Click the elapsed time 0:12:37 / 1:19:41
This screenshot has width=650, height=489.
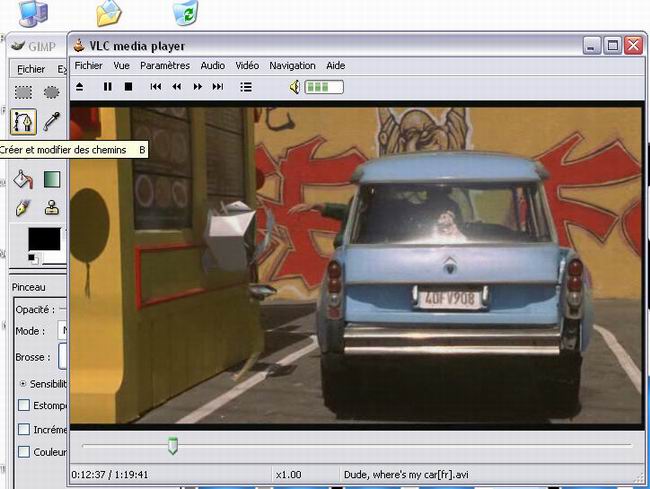pos(109,475)
